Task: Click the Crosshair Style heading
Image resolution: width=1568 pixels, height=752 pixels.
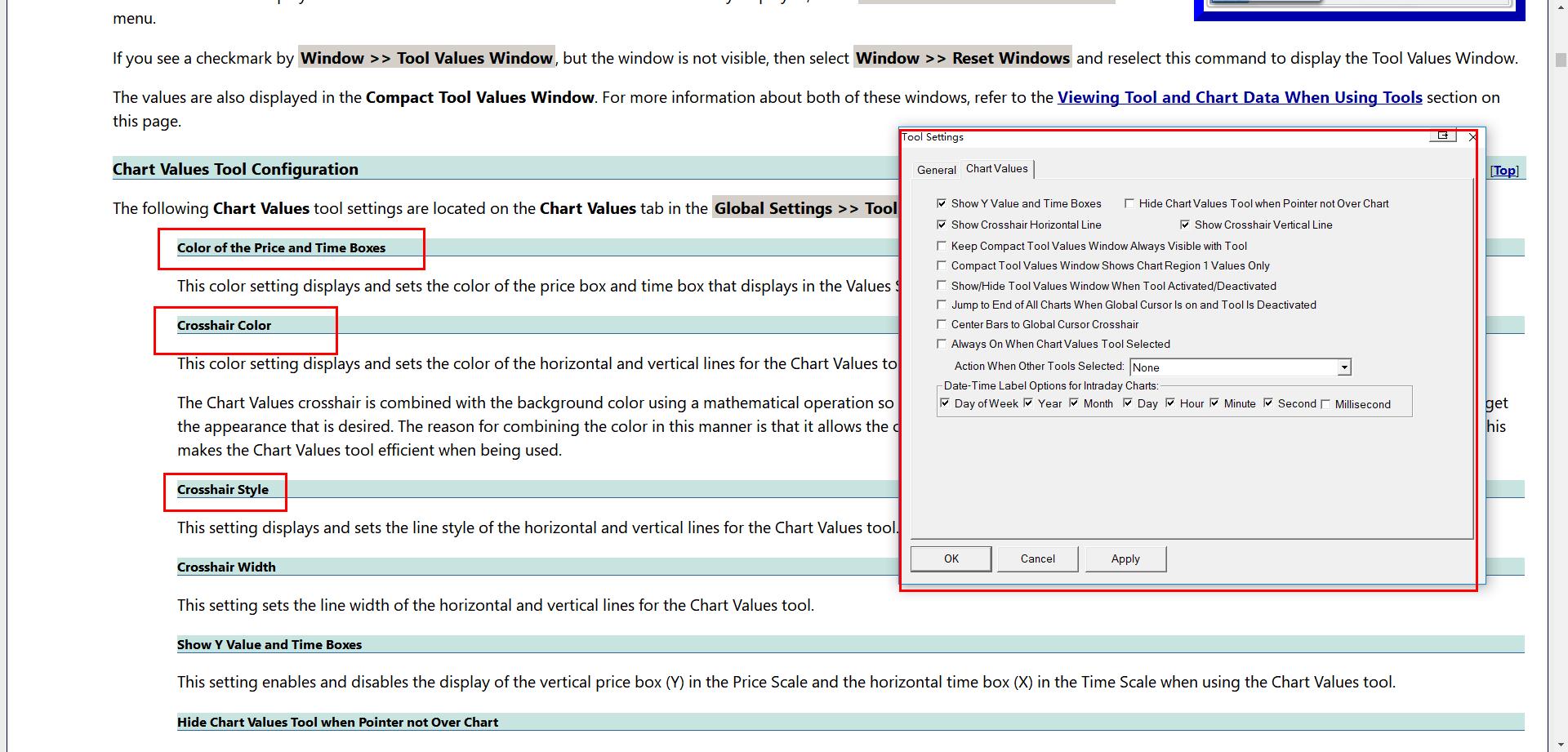Action: pyautogui.click(x=223, y=489)
